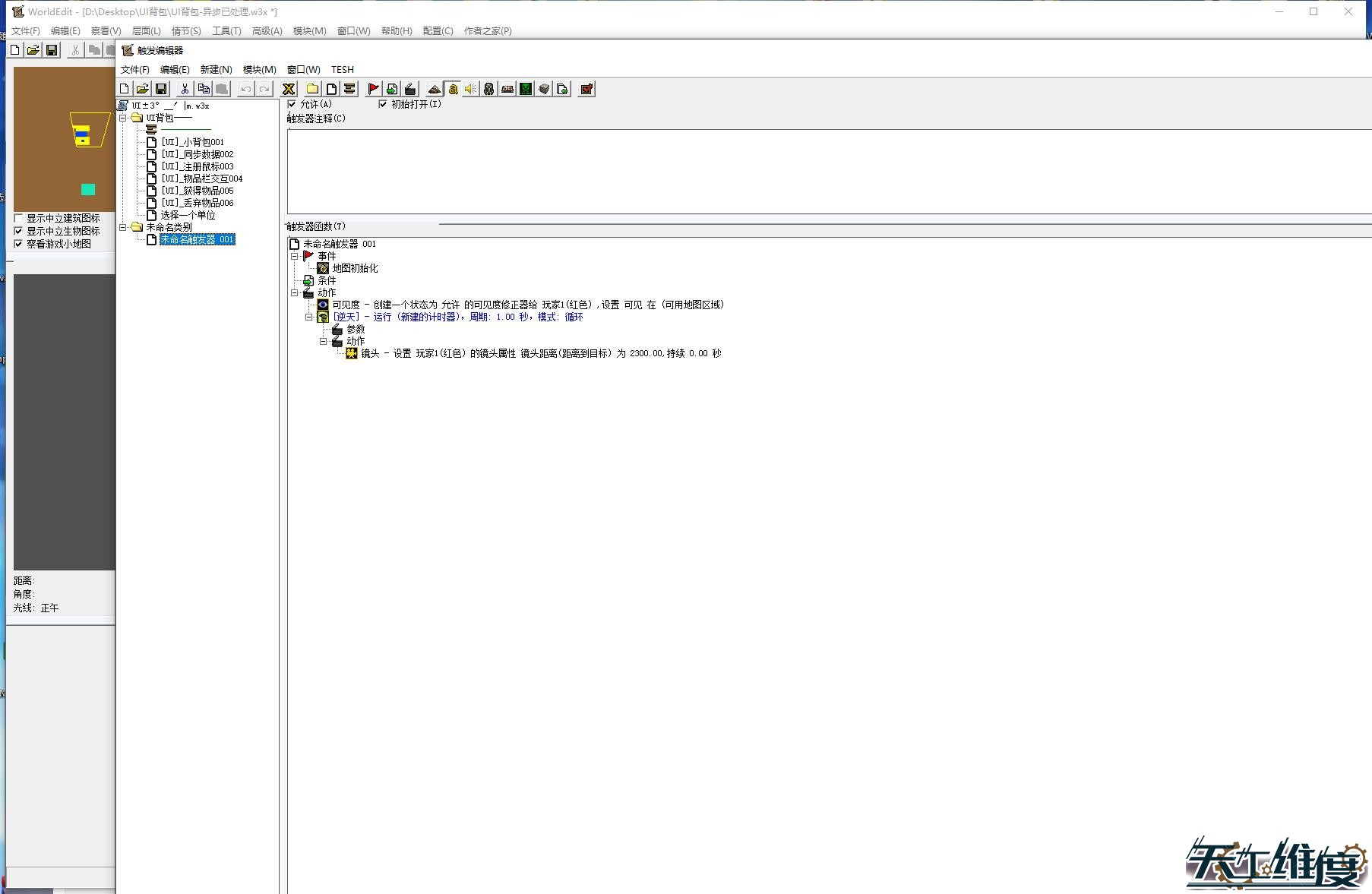Enable 显示中立建筑图标 checkbox
This screenshot has width=1372, height=894.
18,218
